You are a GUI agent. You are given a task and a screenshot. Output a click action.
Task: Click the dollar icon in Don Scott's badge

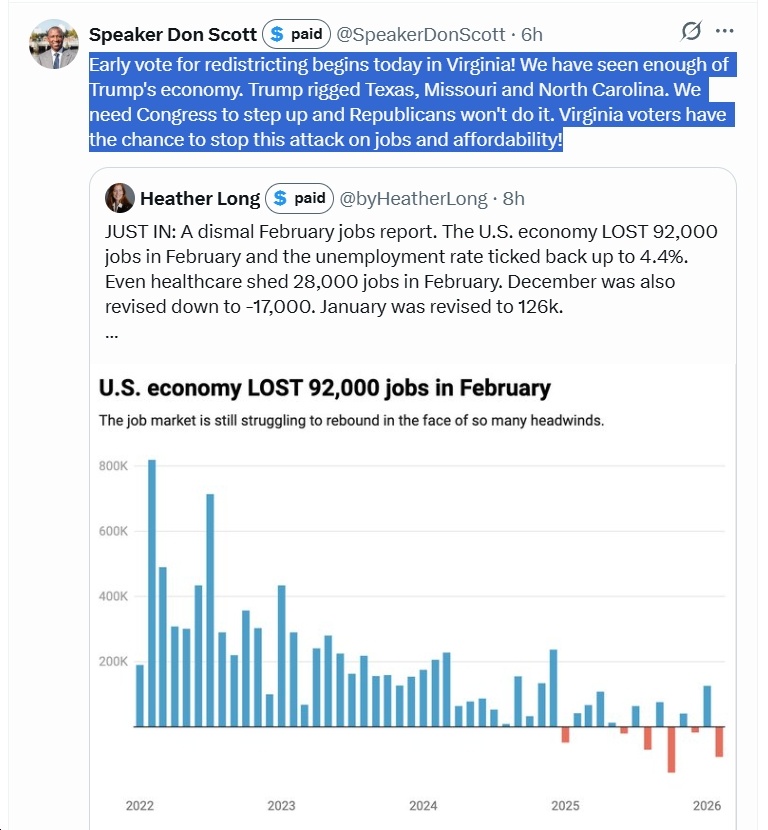pyautogui.click(x=276, y=34)
